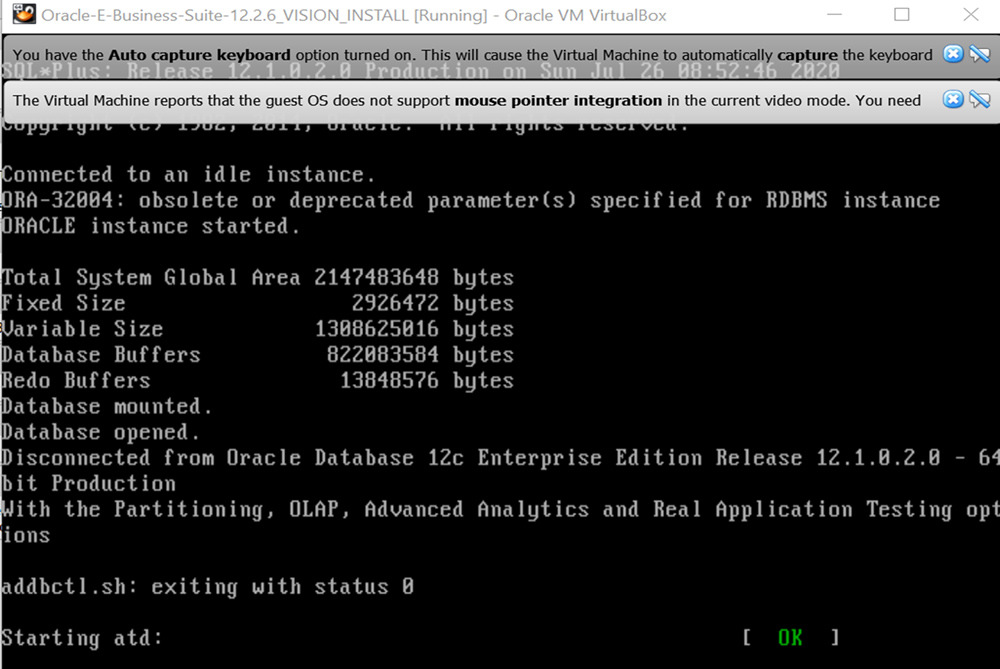Click the 'Database mounted.' terminal line
The height and width of the screenshot is (669, 1000).
point(106,406)
